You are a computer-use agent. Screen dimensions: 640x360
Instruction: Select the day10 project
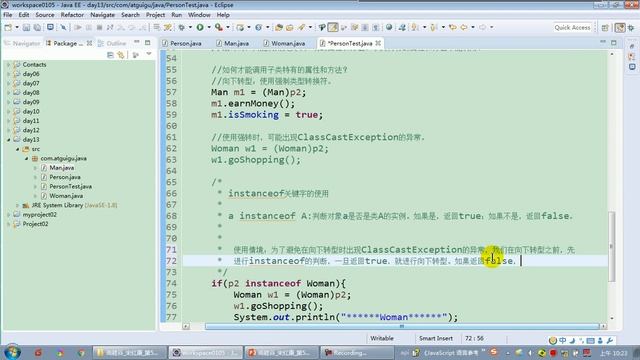[x=31, y=111]
